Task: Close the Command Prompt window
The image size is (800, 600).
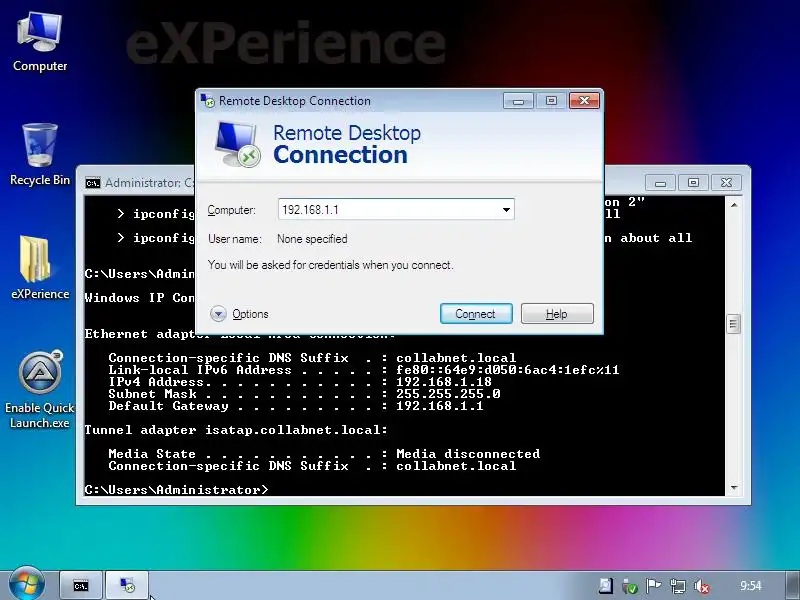Action: click(x=726, y=183)
